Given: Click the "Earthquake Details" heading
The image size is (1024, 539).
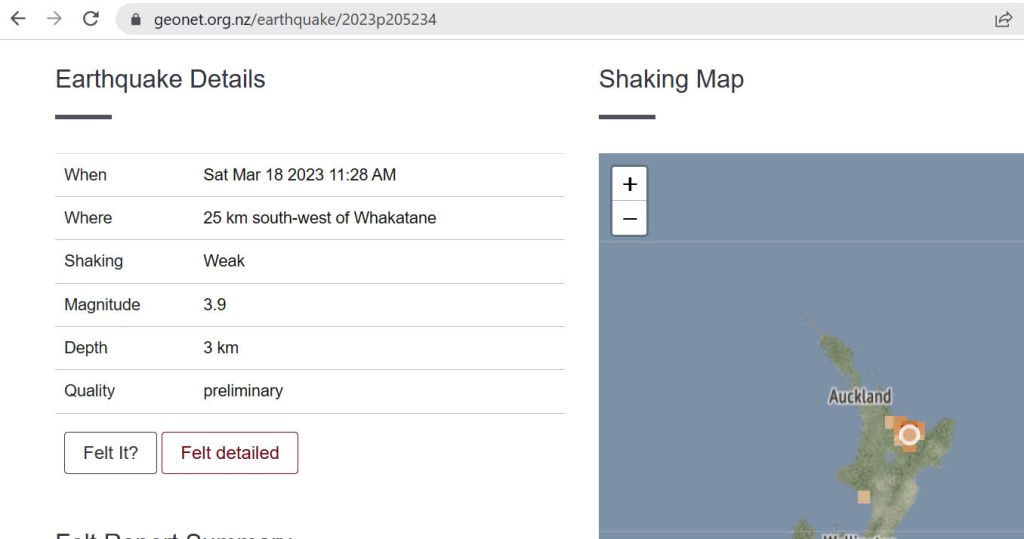Looking at the screenshot, I should click(160, 80).
